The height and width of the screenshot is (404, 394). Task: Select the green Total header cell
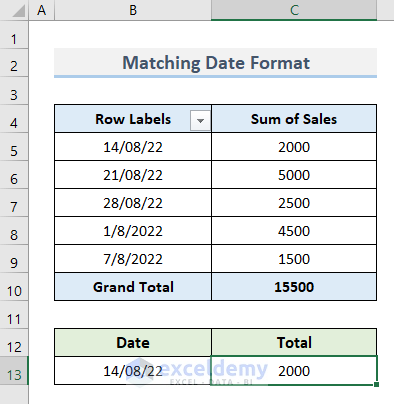pos(294,343)
